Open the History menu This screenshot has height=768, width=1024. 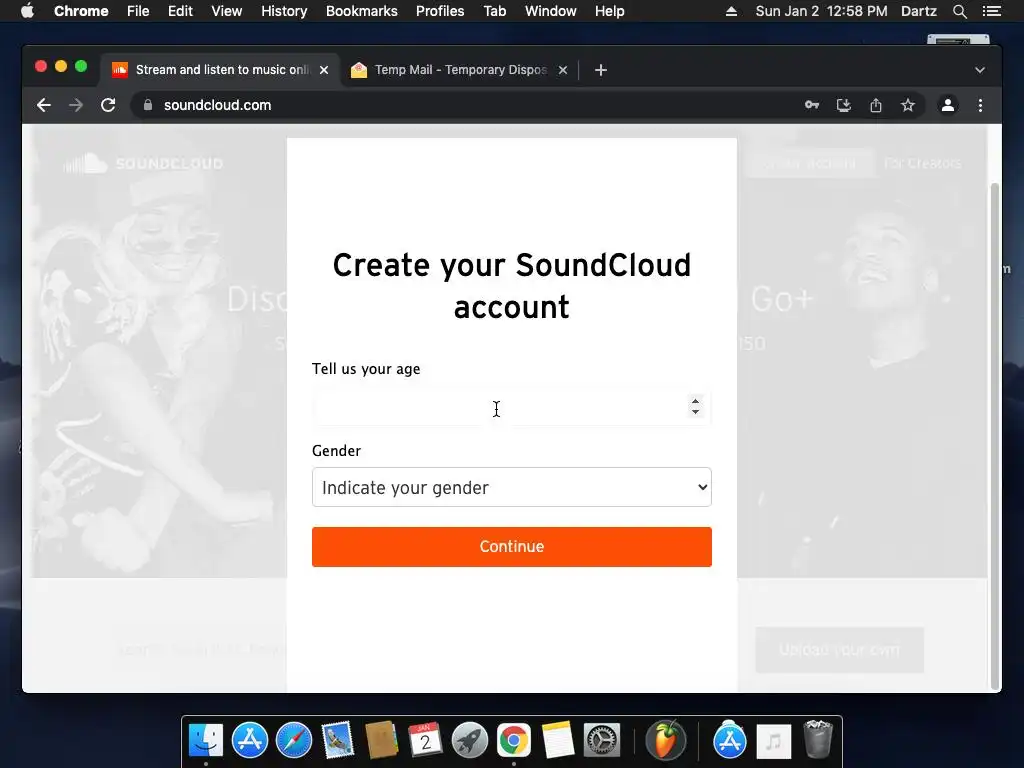point(284,11)
